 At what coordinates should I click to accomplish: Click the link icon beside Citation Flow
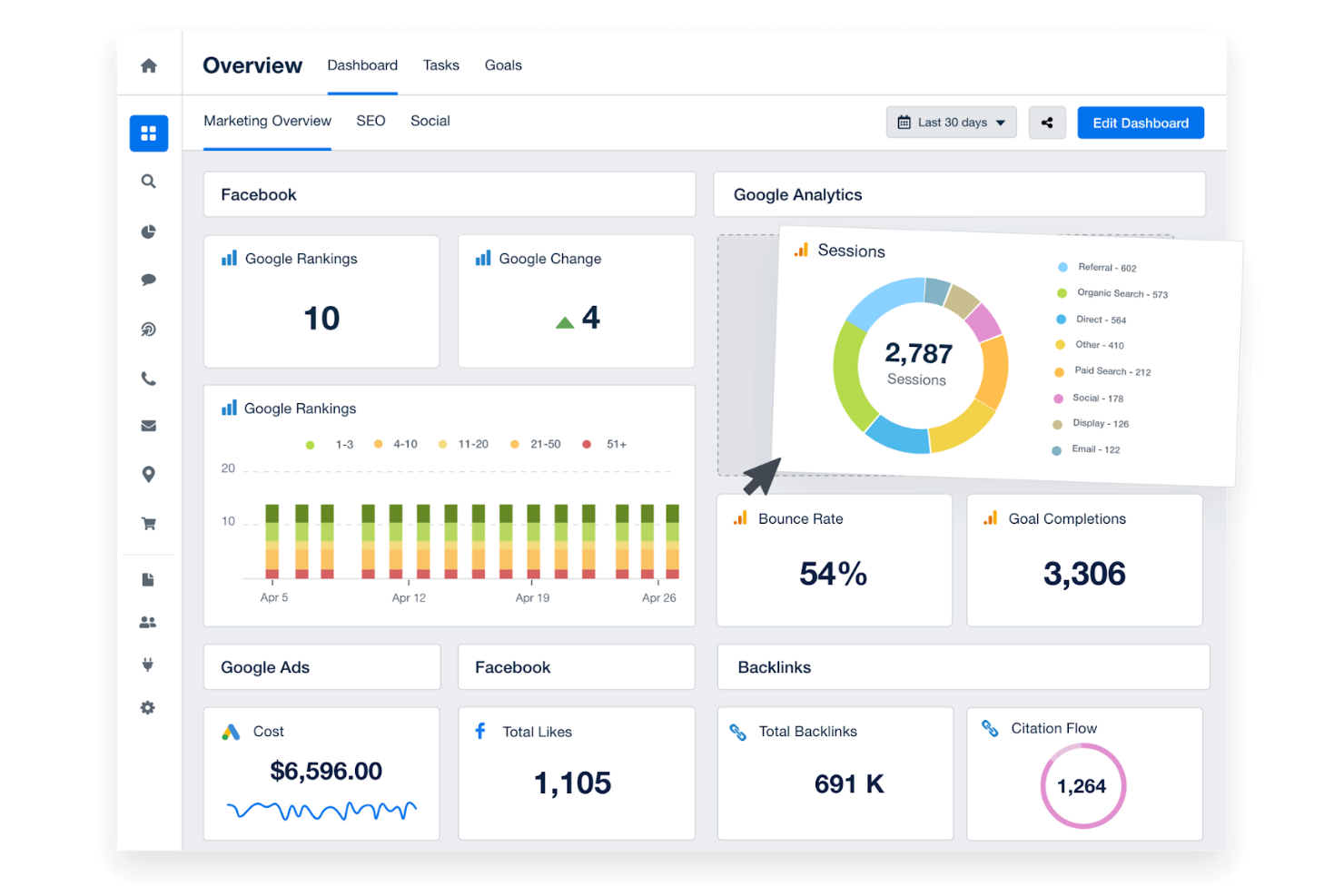click(x=991, y=728)
